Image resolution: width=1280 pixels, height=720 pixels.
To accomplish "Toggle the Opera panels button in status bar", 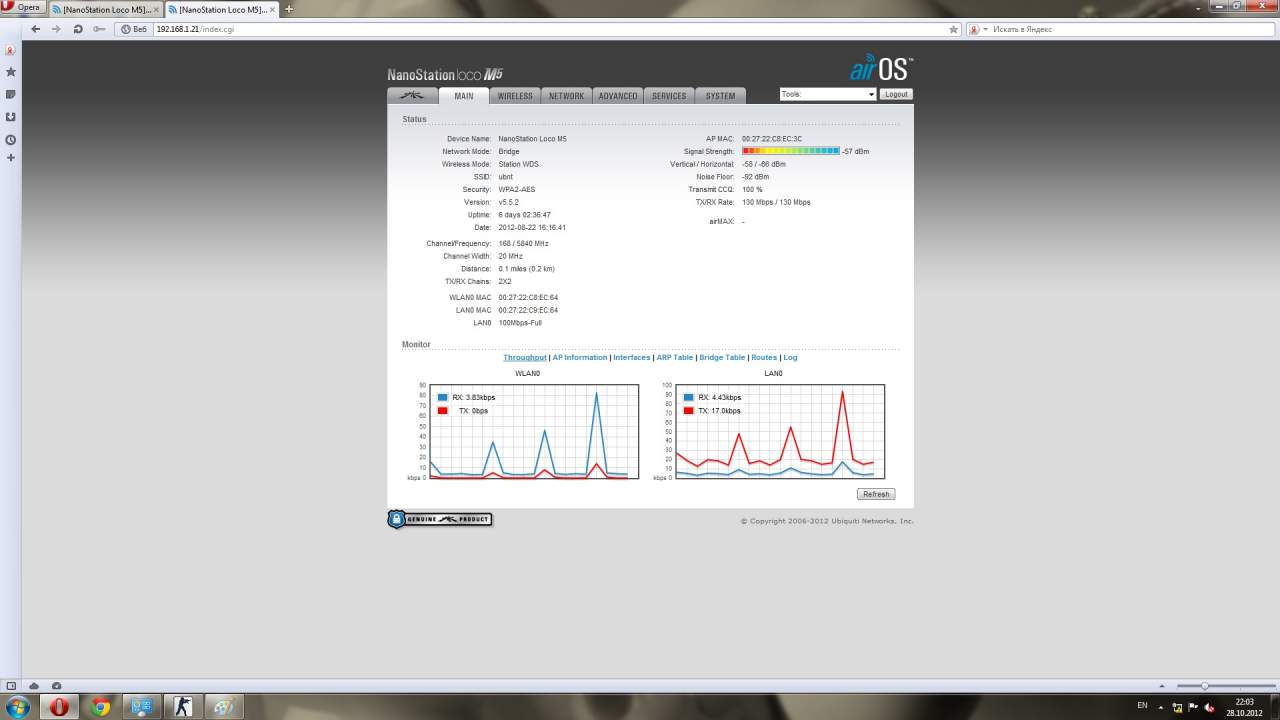I will pos(11,686).
